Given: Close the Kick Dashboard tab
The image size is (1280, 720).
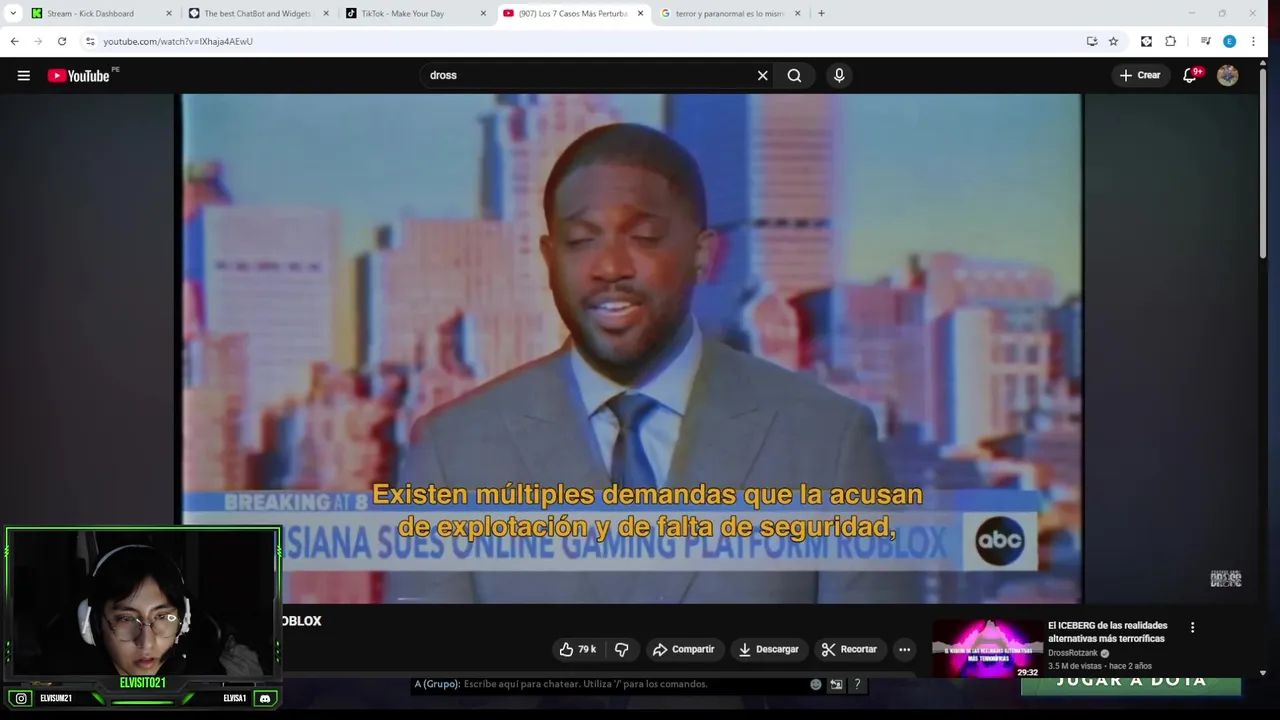Looking at the screenshot, I should coord(168,13).
